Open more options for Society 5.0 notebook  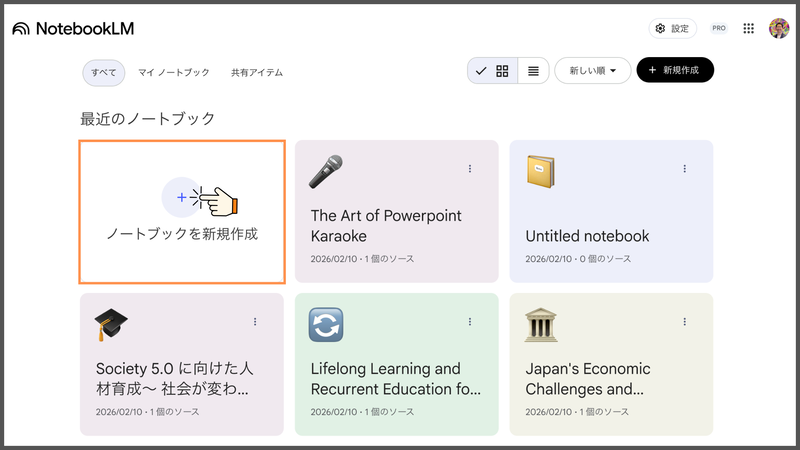[255, 322]
